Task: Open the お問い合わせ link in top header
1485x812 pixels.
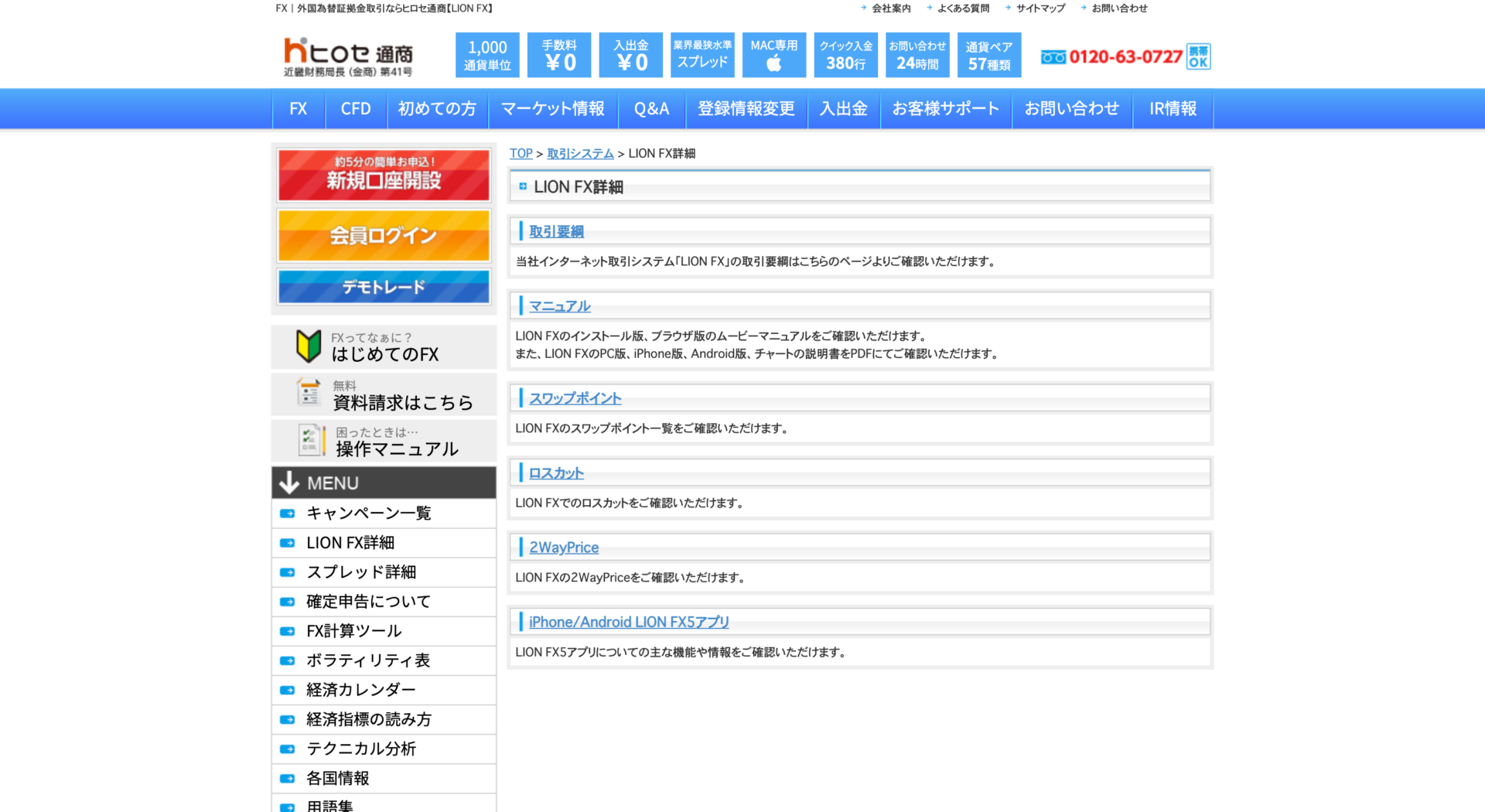Action: pyautogui.click(x=1119, y=9)
